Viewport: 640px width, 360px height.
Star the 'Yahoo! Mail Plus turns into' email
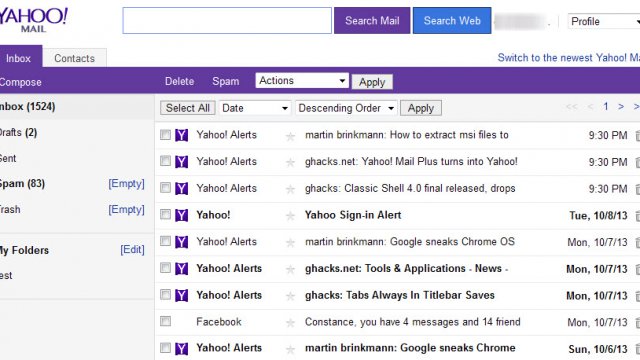pyautogui.click(x=290, y=162)
